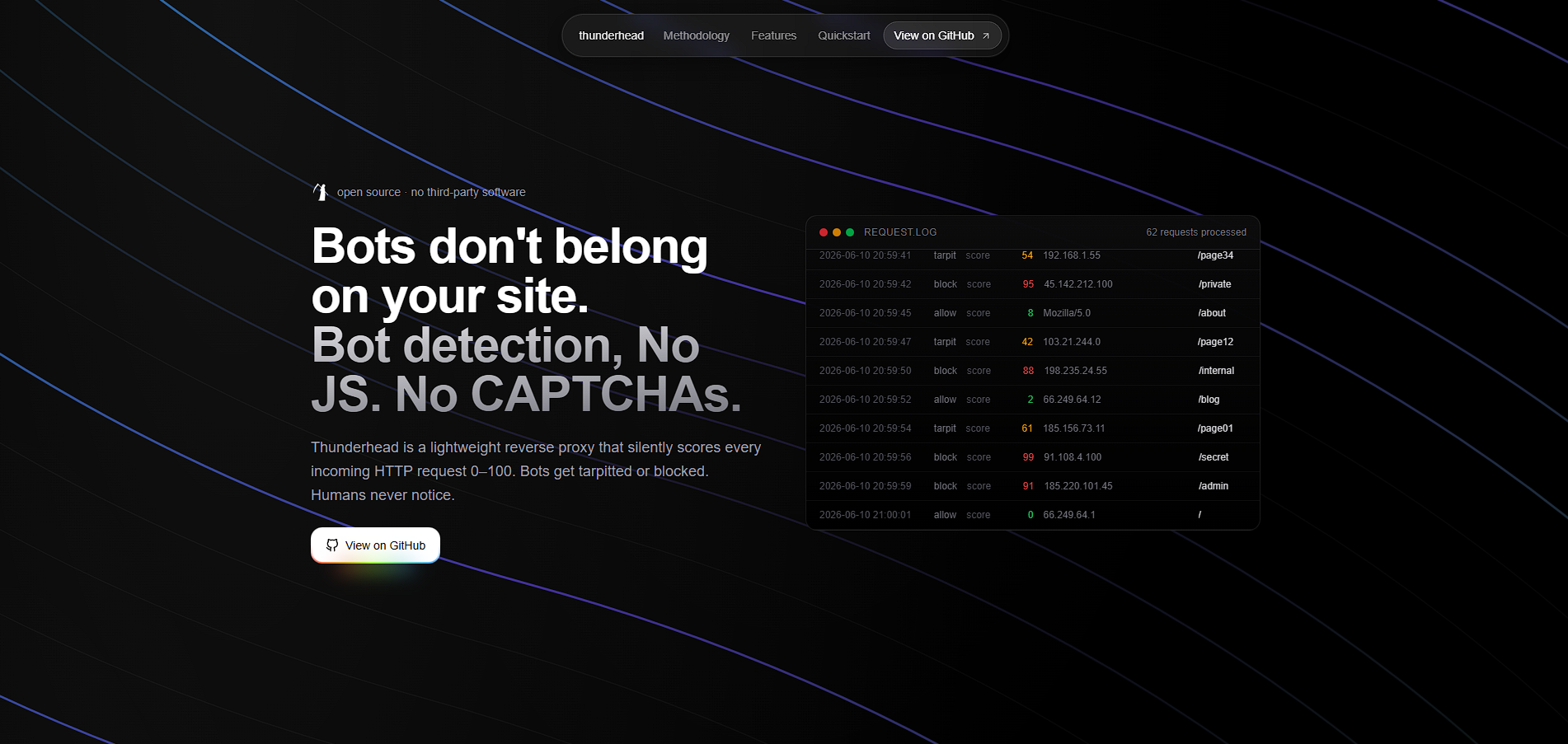
Task: Click the timestamp 2026-06-10 20:59:52
Action: pos(866,400)
